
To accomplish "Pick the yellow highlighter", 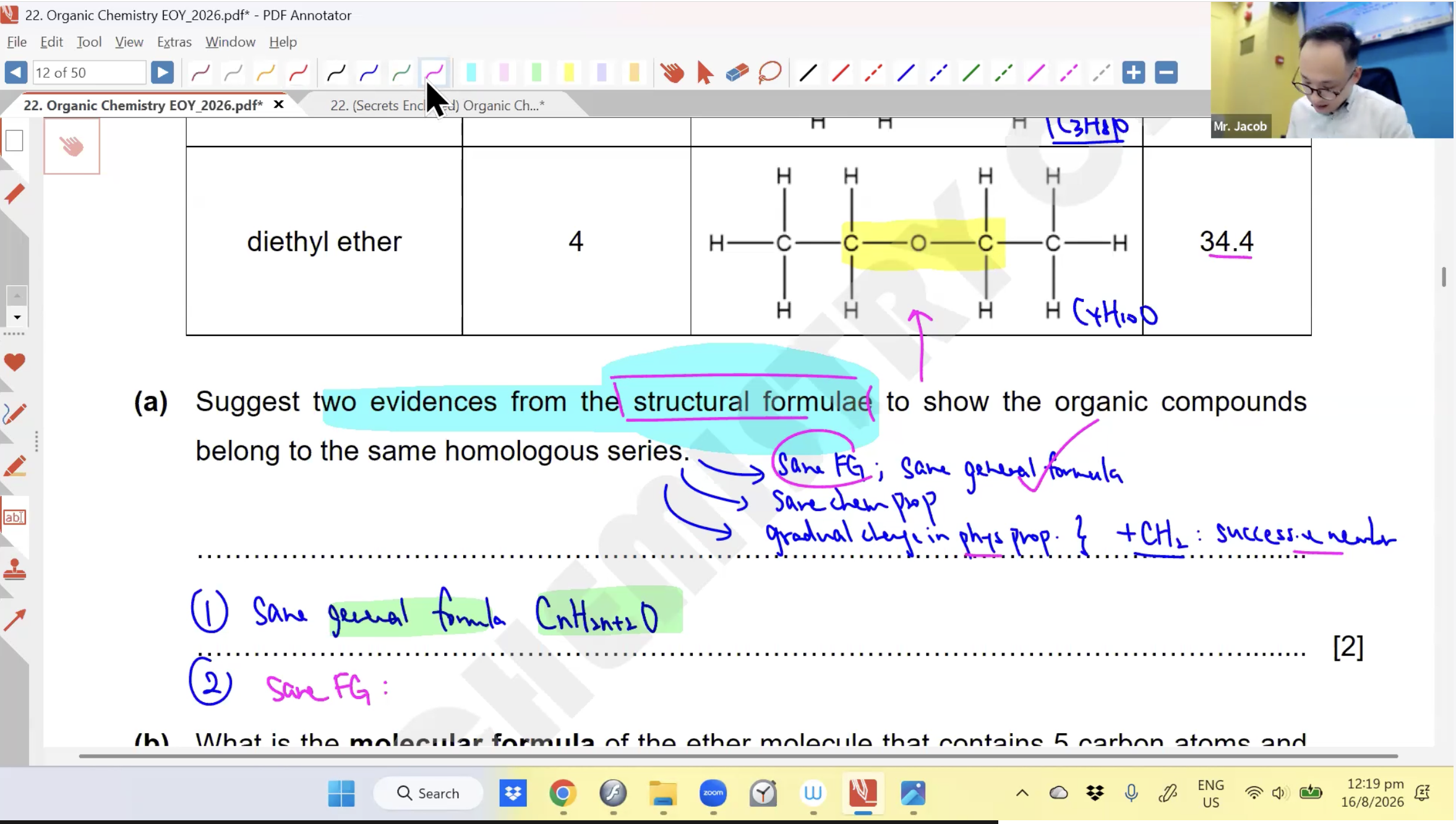I will click(569, 73).
